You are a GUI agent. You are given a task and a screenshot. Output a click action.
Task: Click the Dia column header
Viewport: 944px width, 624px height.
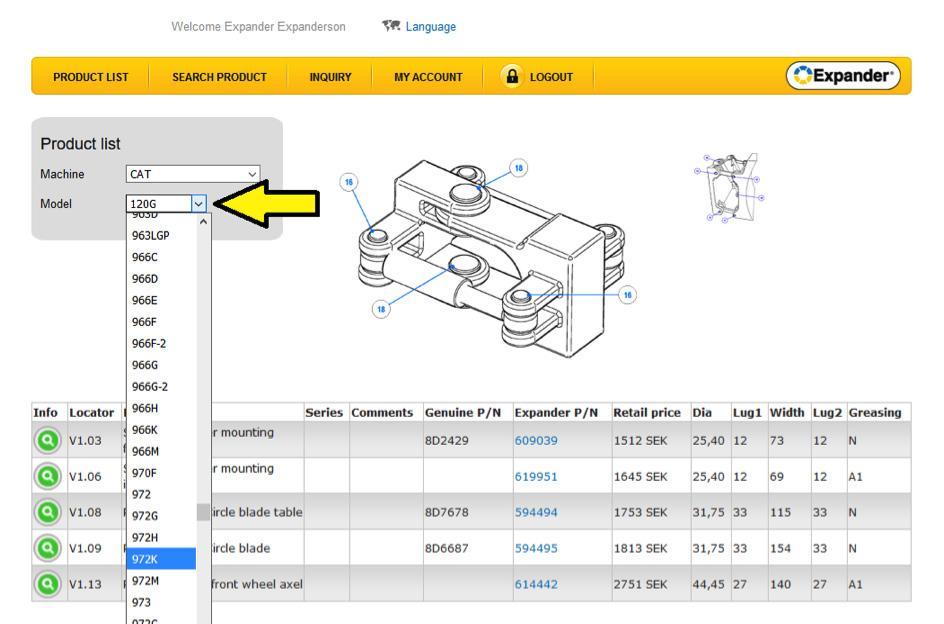click(x=702, y=413)
